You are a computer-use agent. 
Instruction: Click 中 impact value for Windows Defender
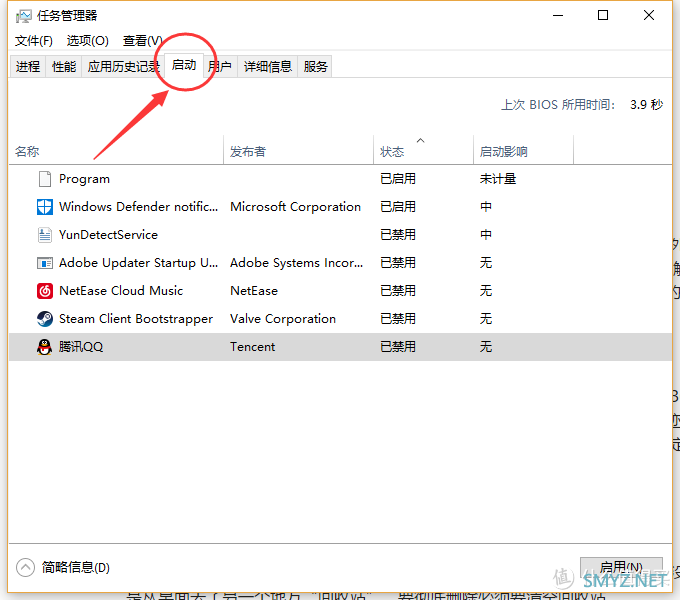point(486,207)
